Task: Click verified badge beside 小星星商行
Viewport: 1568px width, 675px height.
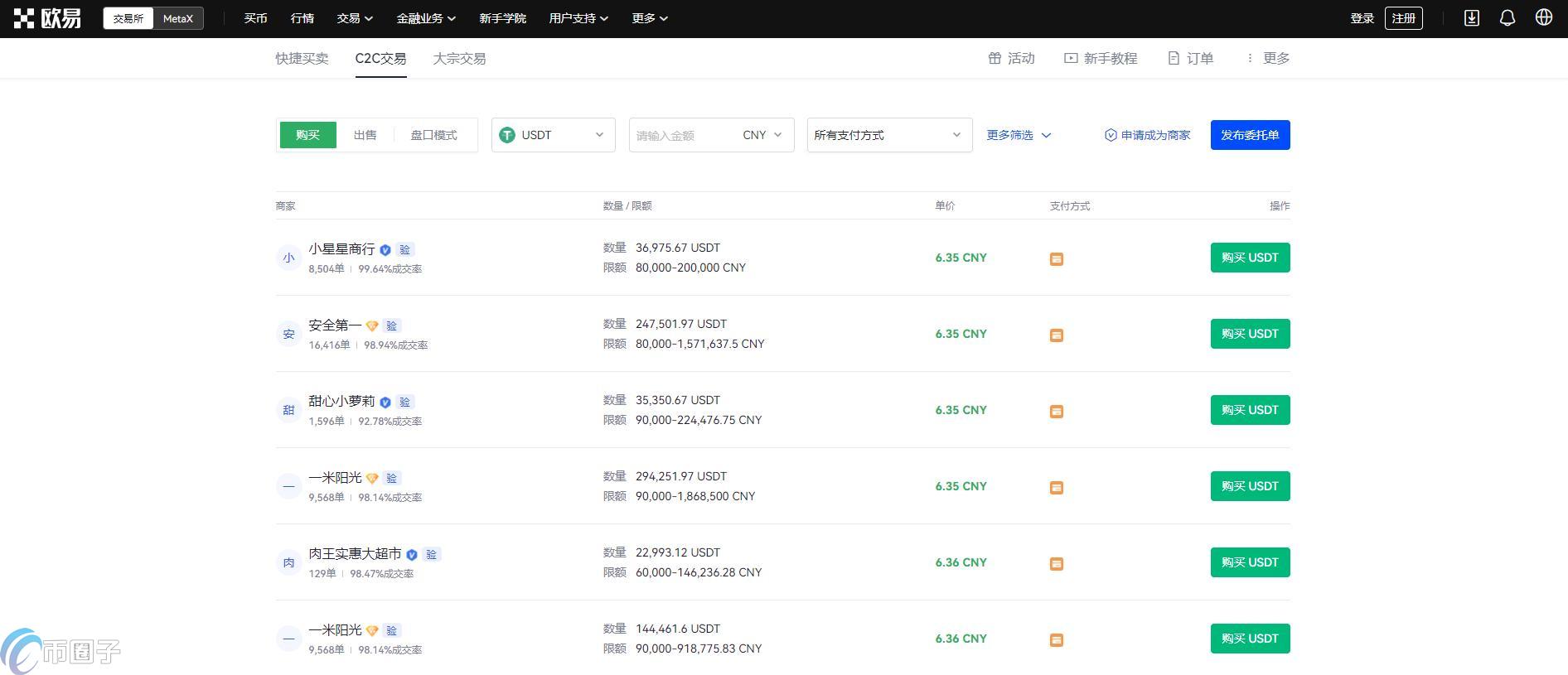Action: pos(385,250)
